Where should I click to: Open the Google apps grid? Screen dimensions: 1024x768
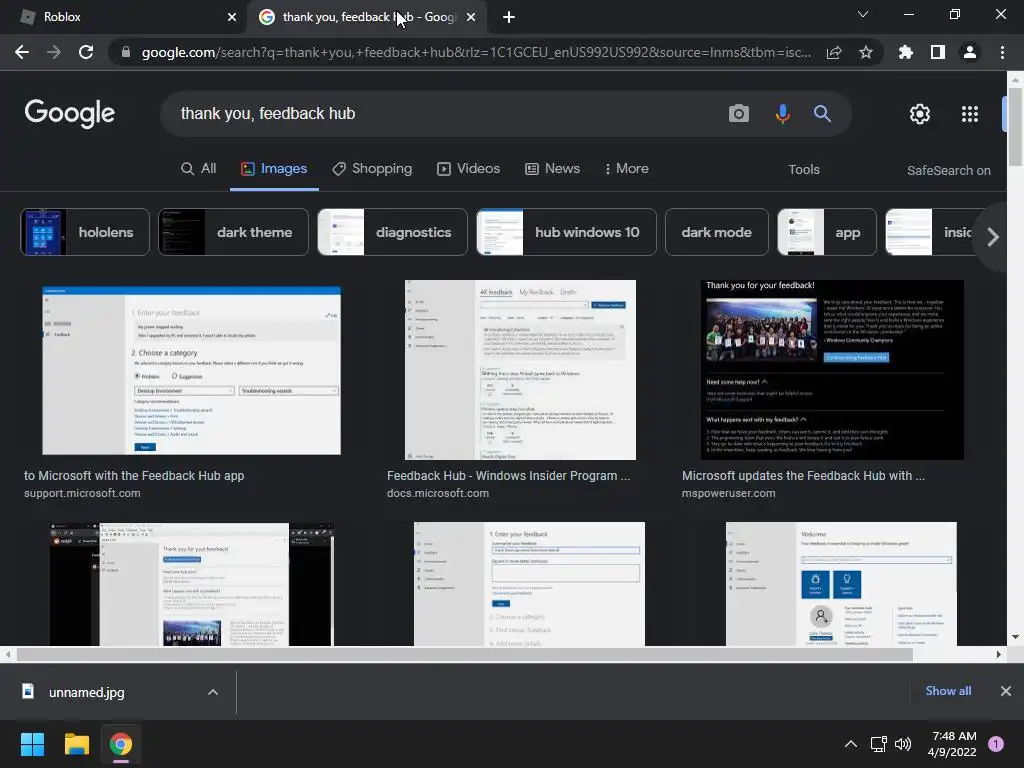970,114
